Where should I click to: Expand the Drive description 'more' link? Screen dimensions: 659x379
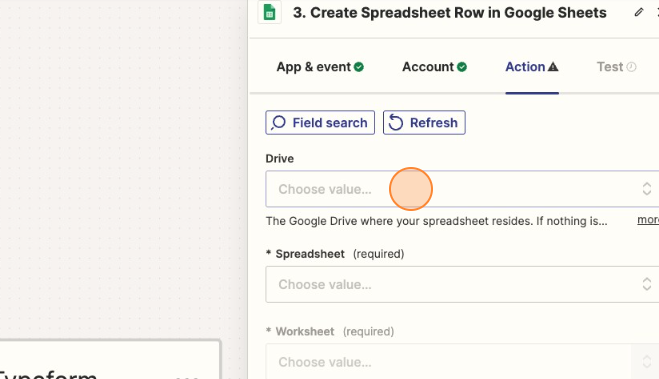[648, 220]
